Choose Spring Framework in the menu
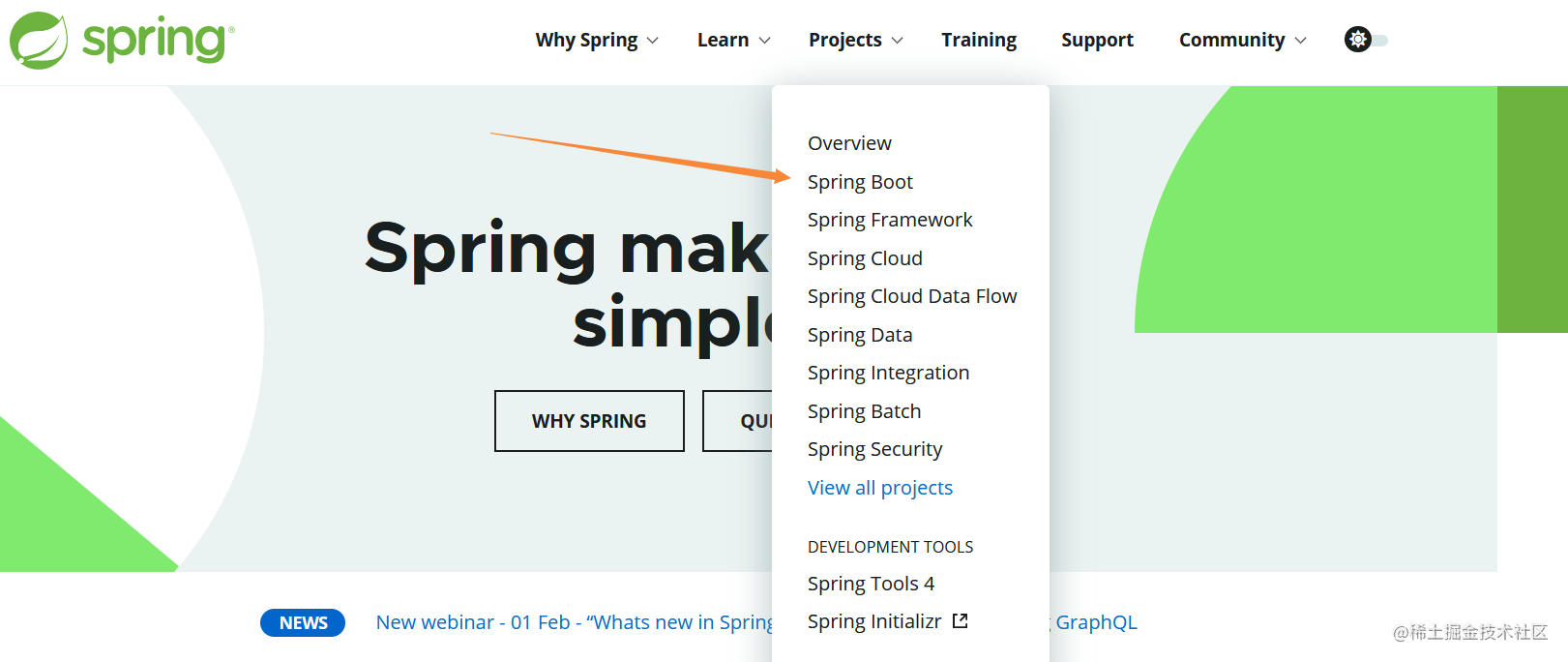 pos(890,220)
